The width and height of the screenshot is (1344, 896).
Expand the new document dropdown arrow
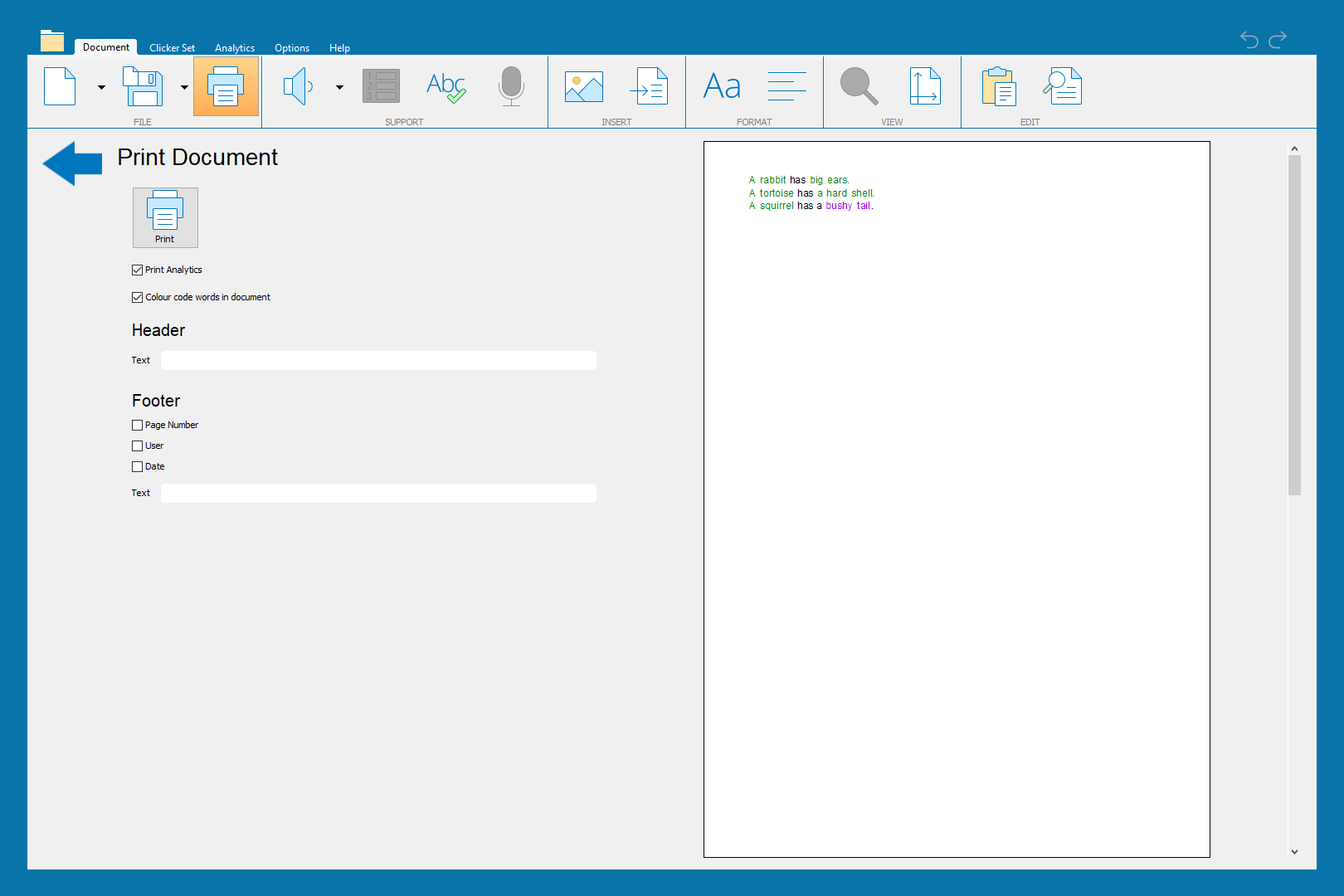[101, 87]
